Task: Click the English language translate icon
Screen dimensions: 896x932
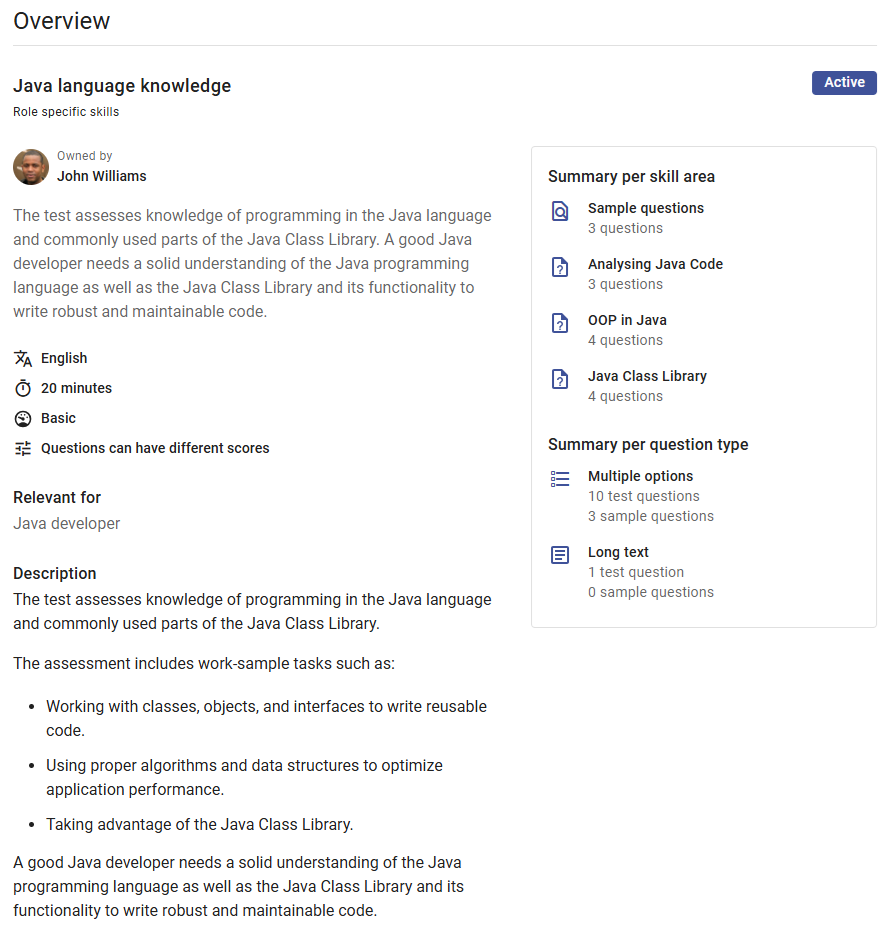Action: [x=23, y=359]
